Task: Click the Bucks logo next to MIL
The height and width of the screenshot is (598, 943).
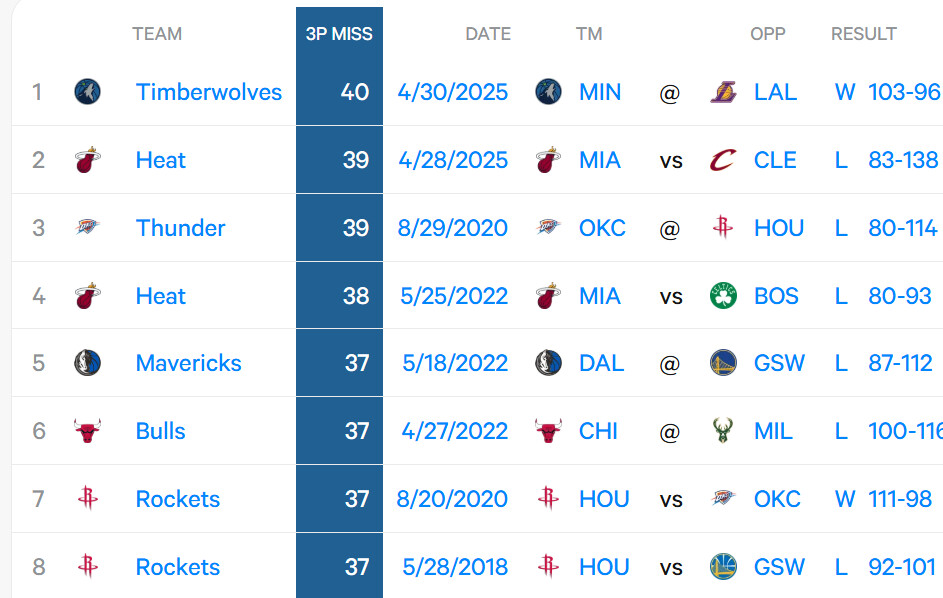Action: (723, 431)
